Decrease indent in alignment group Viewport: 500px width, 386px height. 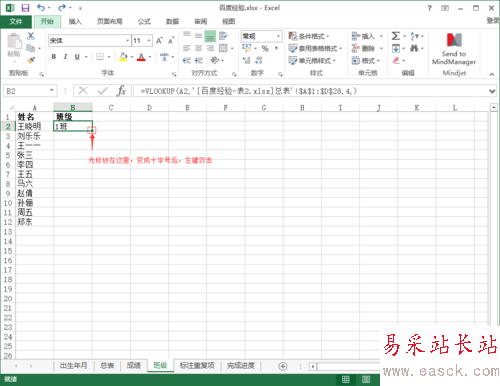click(187, 60)
